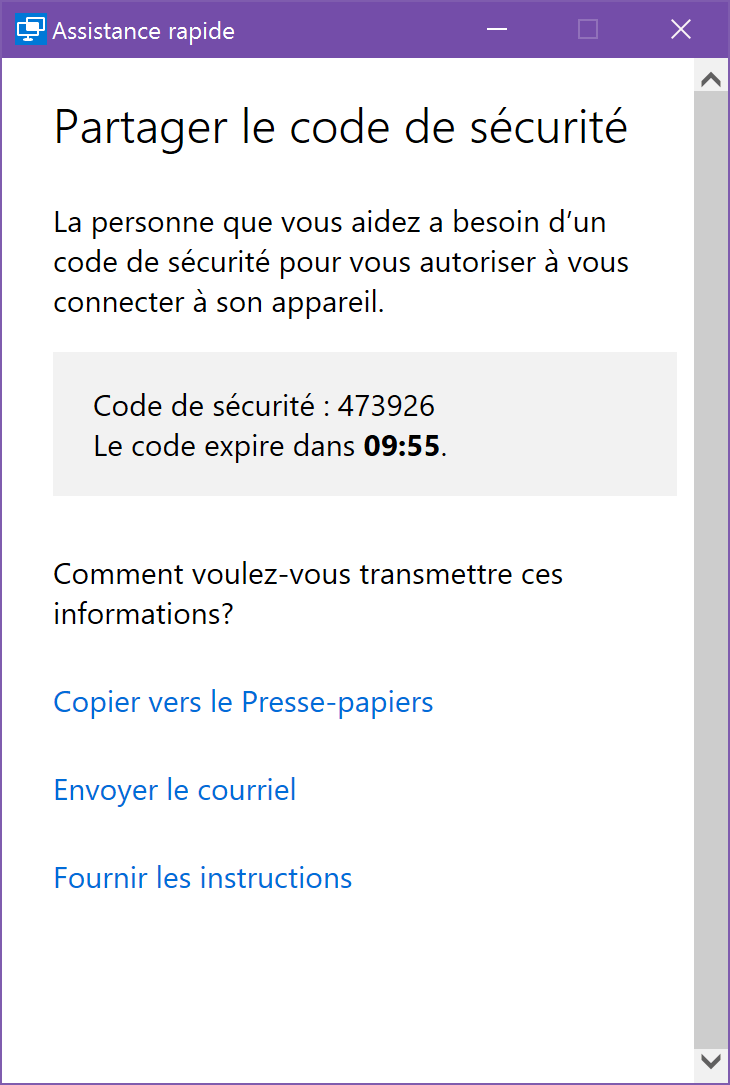This screenshot has width=730, height=1085.
Task: Click the grayed-out maximize button
Action: click(x=588, y=30)
